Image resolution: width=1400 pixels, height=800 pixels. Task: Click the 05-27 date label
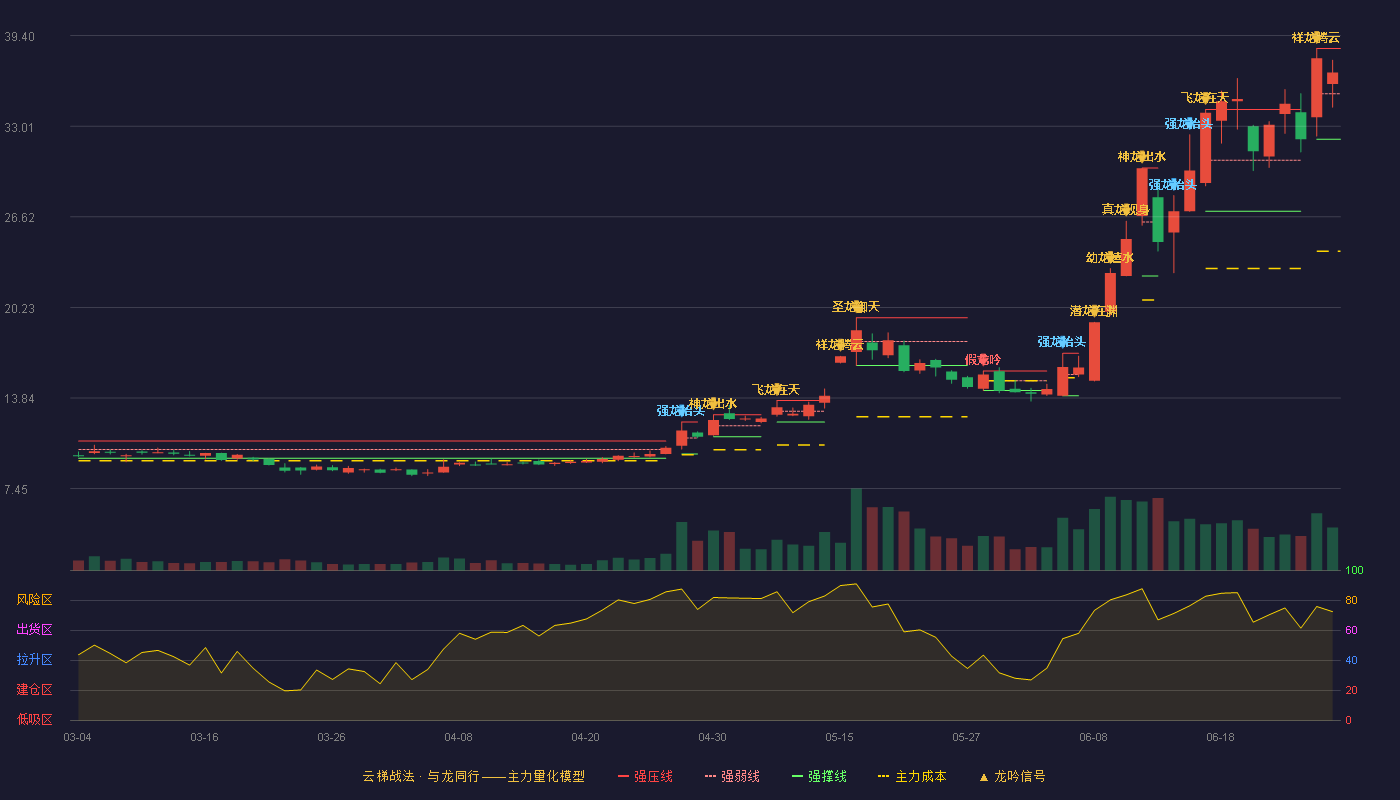[966, 737]
